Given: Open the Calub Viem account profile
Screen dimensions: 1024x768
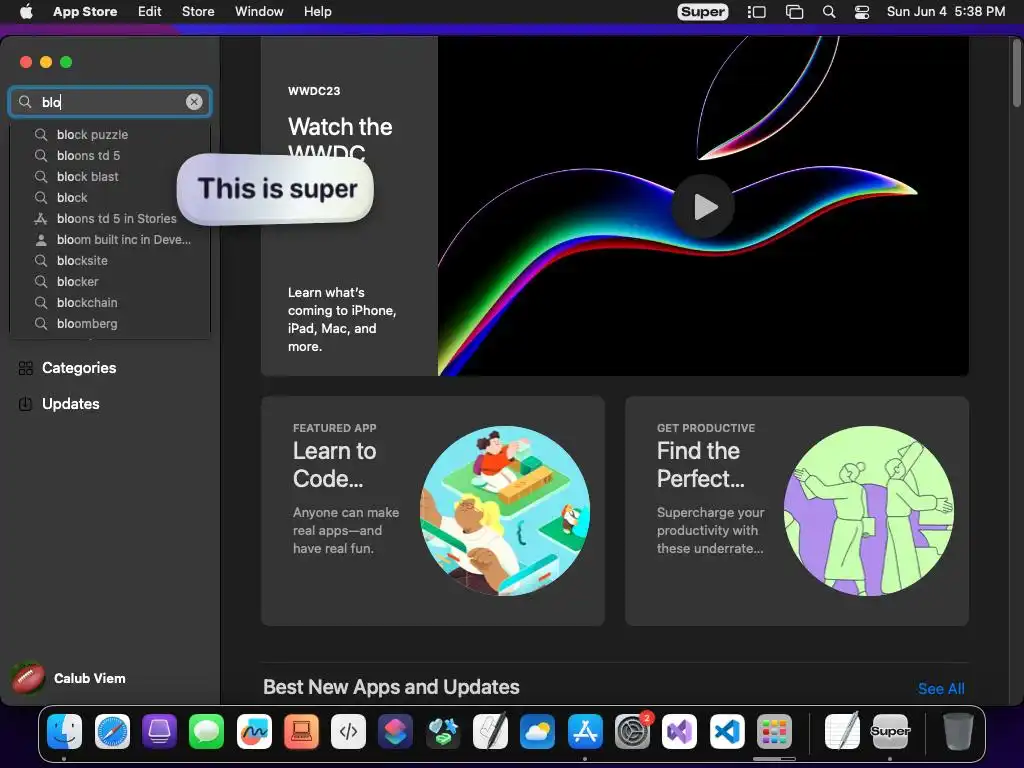Looking at the screenshot, I should click(x=69, y=679).
